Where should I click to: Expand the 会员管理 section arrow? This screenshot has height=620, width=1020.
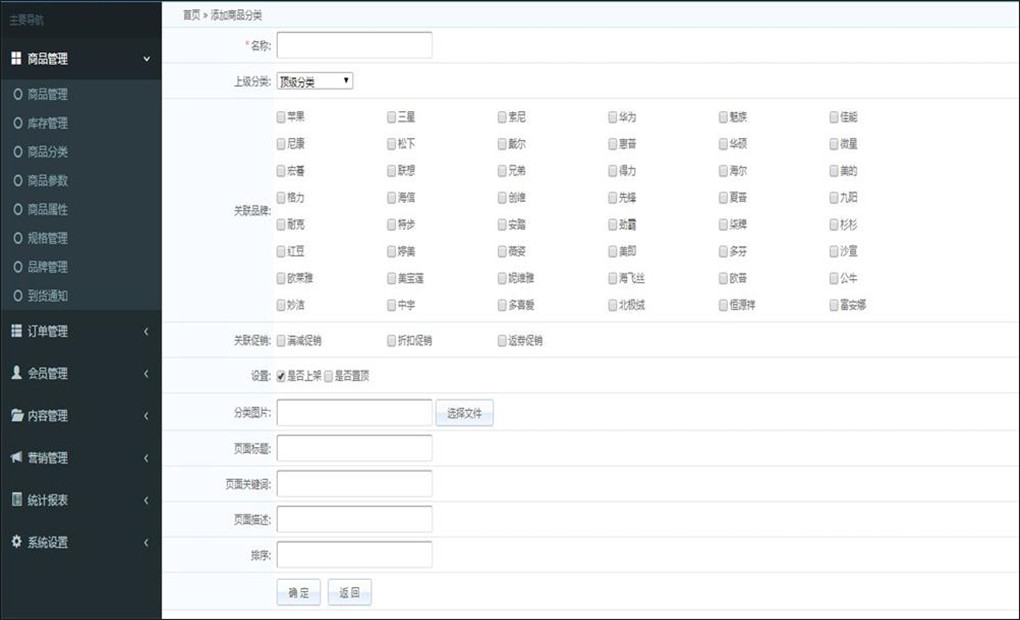(146, 373)
